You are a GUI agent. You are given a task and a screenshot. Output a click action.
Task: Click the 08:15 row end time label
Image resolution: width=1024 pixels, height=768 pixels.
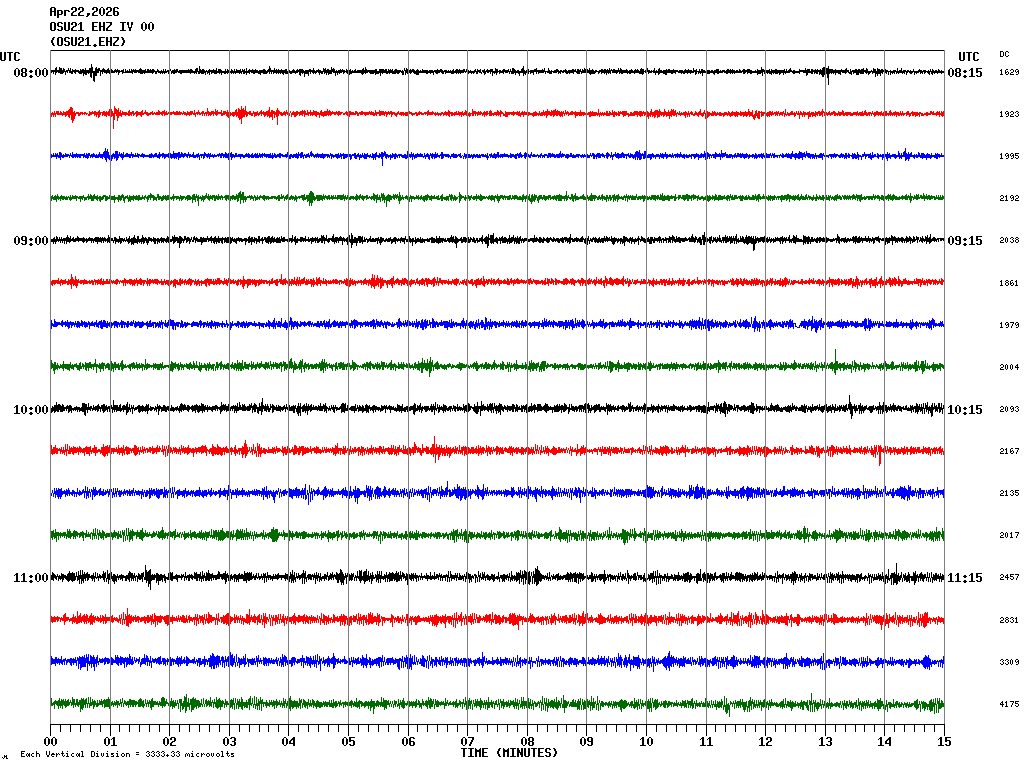(965, 73)
